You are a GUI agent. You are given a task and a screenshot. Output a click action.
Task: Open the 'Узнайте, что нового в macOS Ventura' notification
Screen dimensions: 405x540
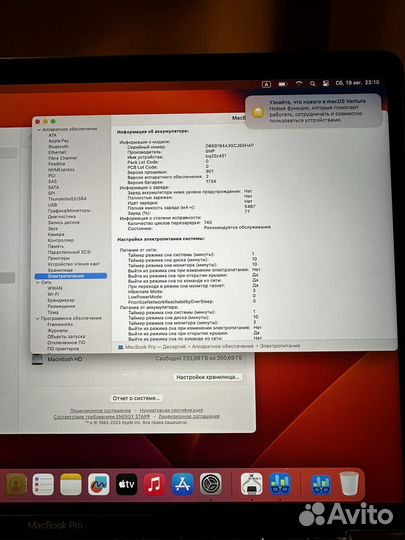point(313,111)
